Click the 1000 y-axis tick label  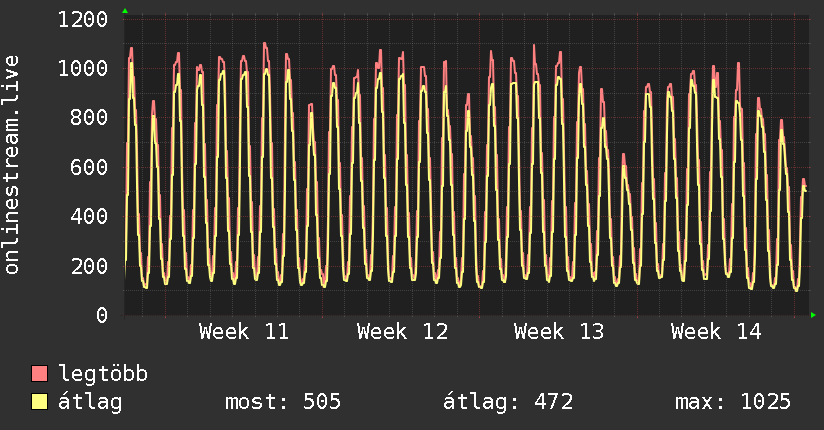click(83, 69)
